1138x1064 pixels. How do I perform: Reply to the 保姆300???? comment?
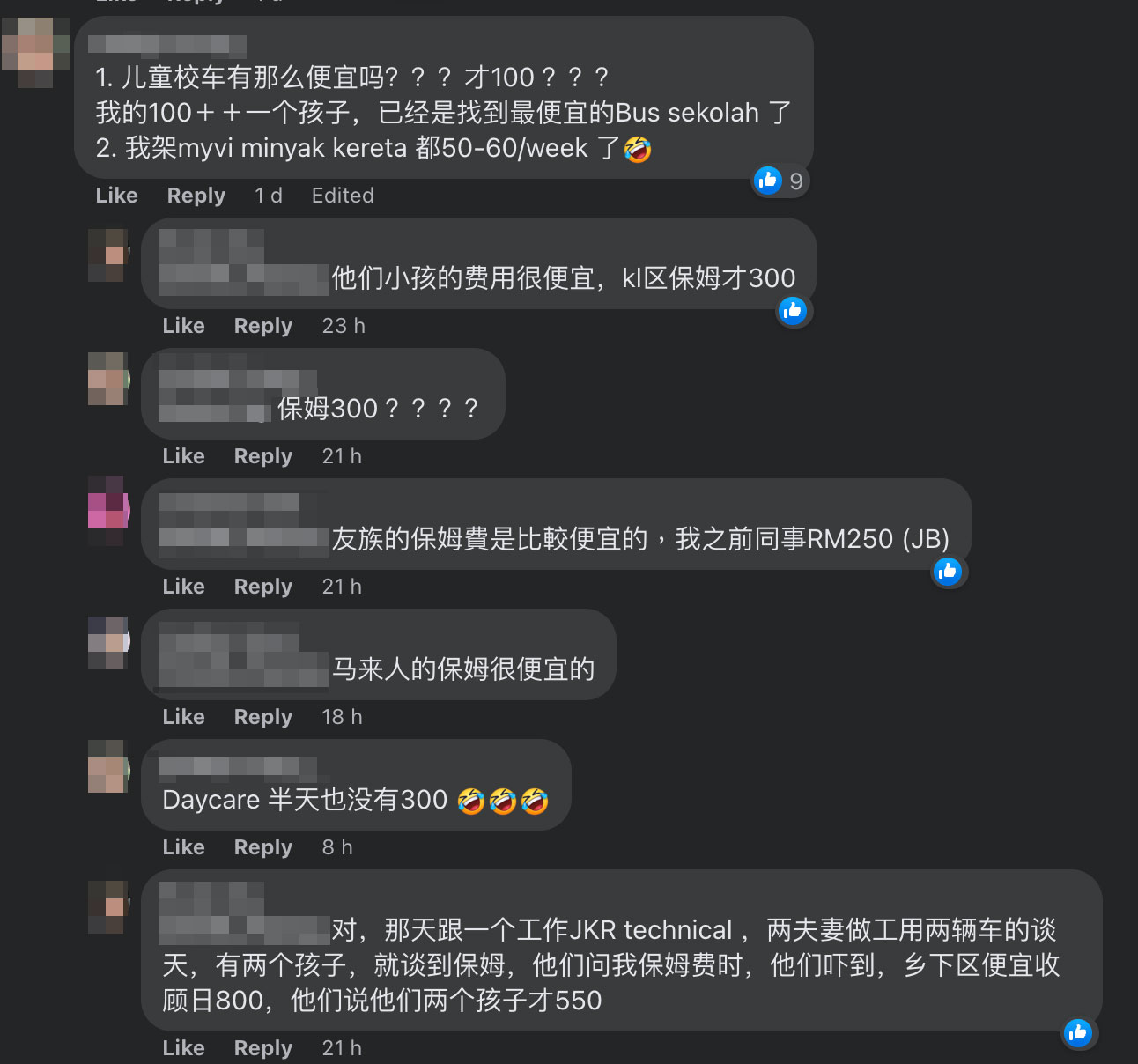[263, 456]
